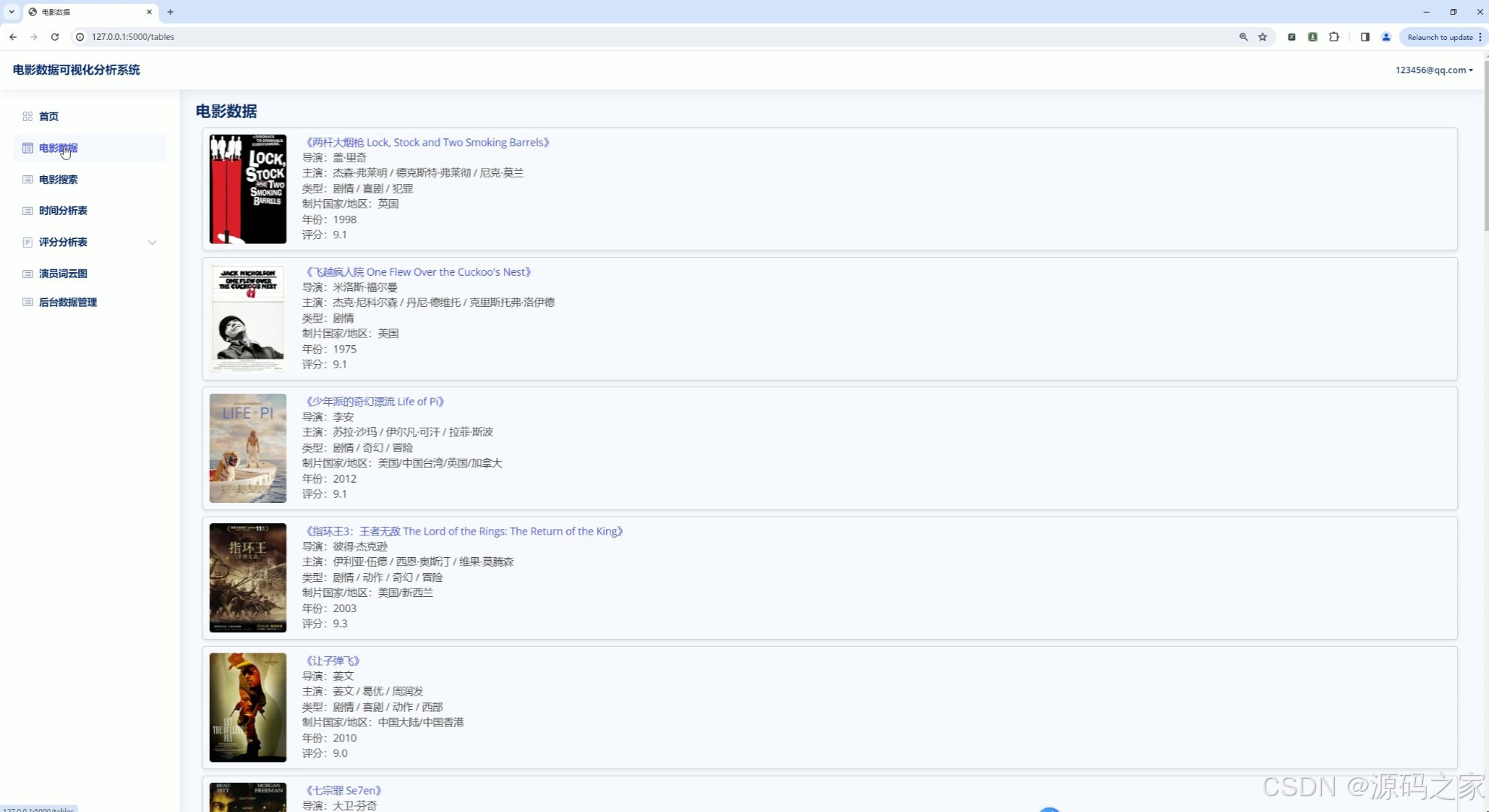The width and height of the screenshot is (1489, 812).
Task: Expand the 评分分析表 submenu chevron
Action: pyautogui.click(x=152, y=242)
